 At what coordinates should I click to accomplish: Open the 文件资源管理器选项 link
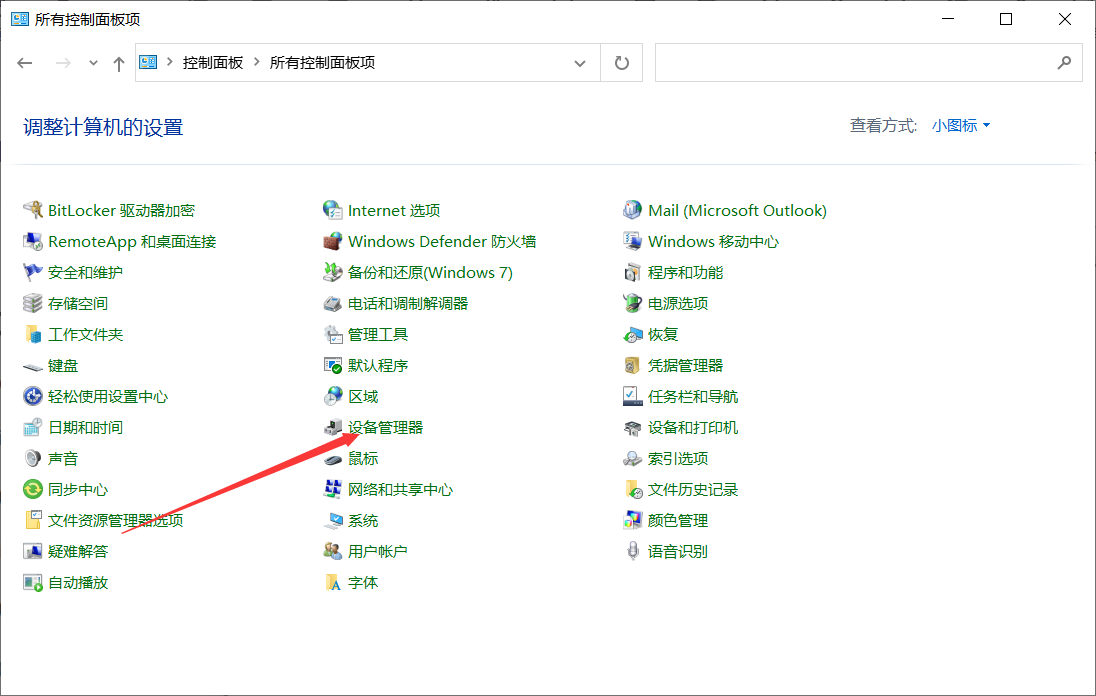click(115, 521)
